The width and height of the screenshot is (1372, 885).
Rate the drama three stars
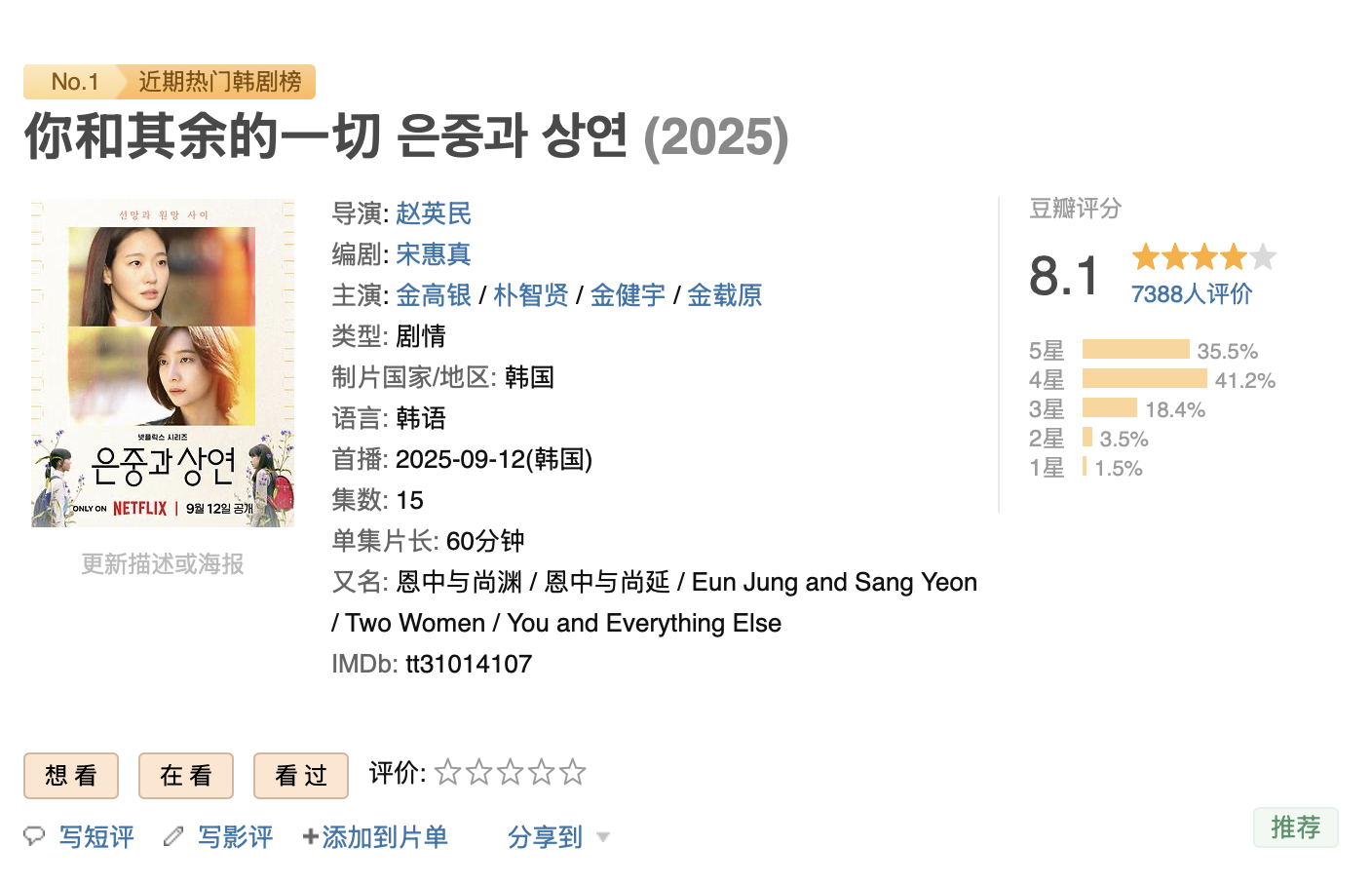tap(510, 773)
